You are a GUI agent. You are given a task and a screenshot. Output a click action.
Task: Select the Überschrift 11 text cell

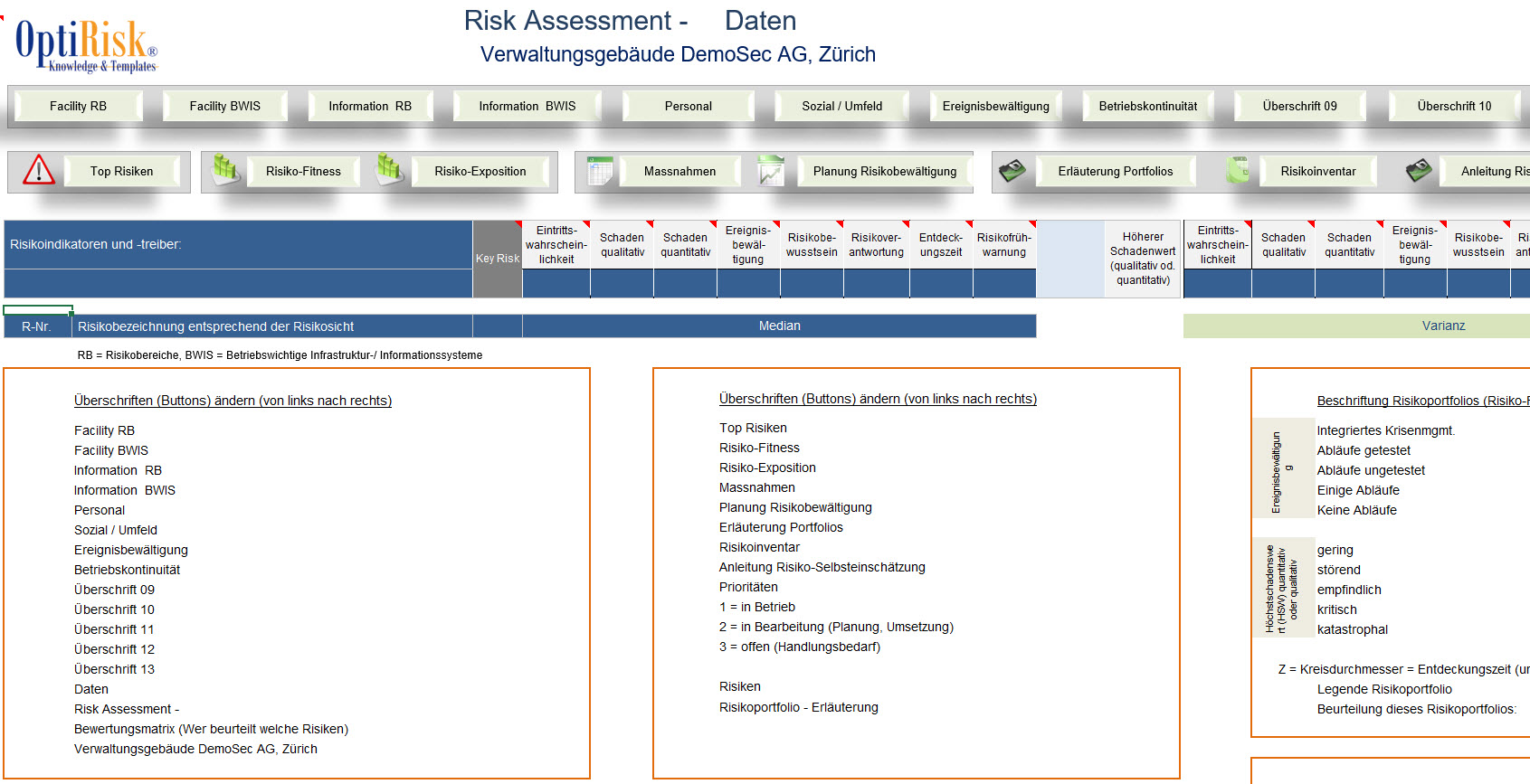[x=114, y=629]
